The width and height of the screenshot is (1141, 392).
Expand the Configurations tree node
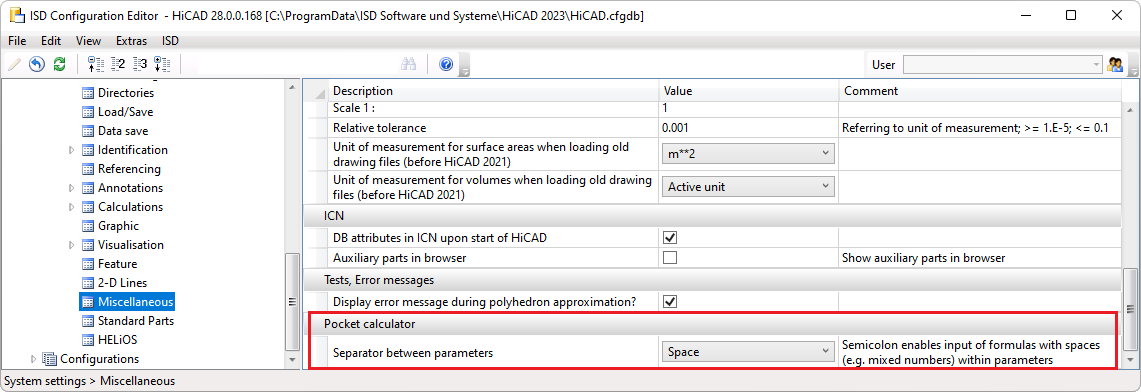[x=33, y=359]
